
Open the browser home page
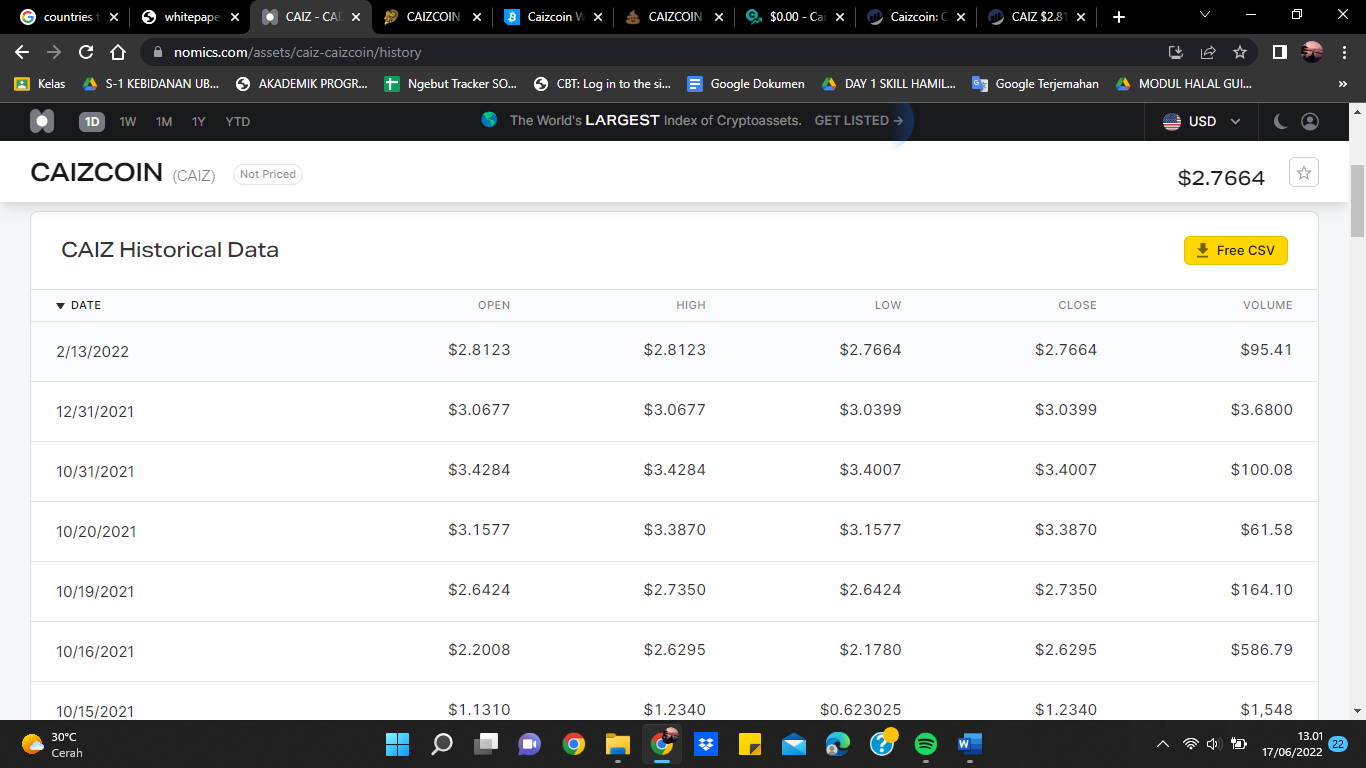(118, 52)
